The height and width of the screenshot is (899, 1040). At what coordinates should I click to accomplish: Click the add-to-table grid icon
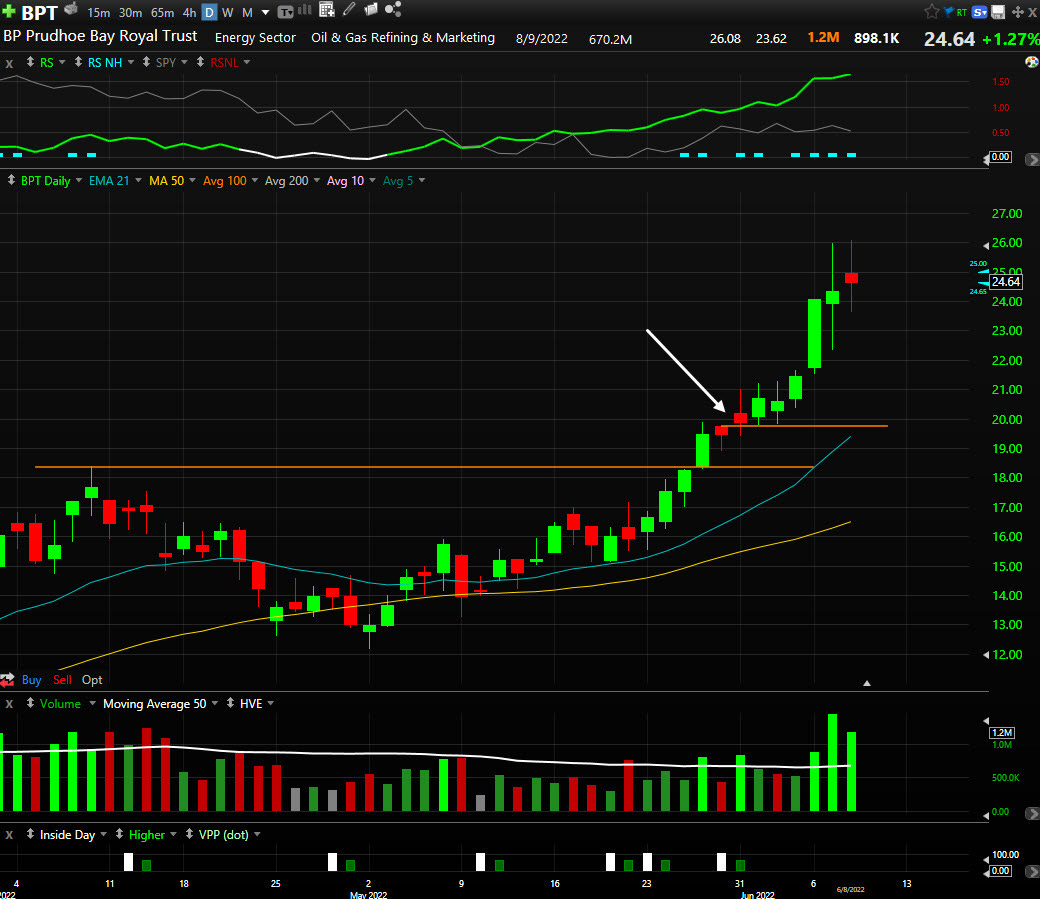(326, 9)
